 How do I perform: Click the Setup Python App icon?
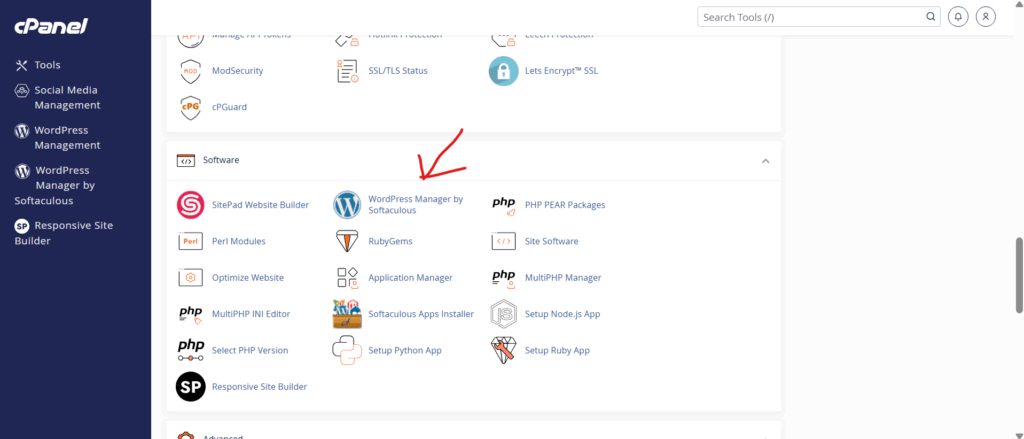pyautogui.click(x=347, y=350)
